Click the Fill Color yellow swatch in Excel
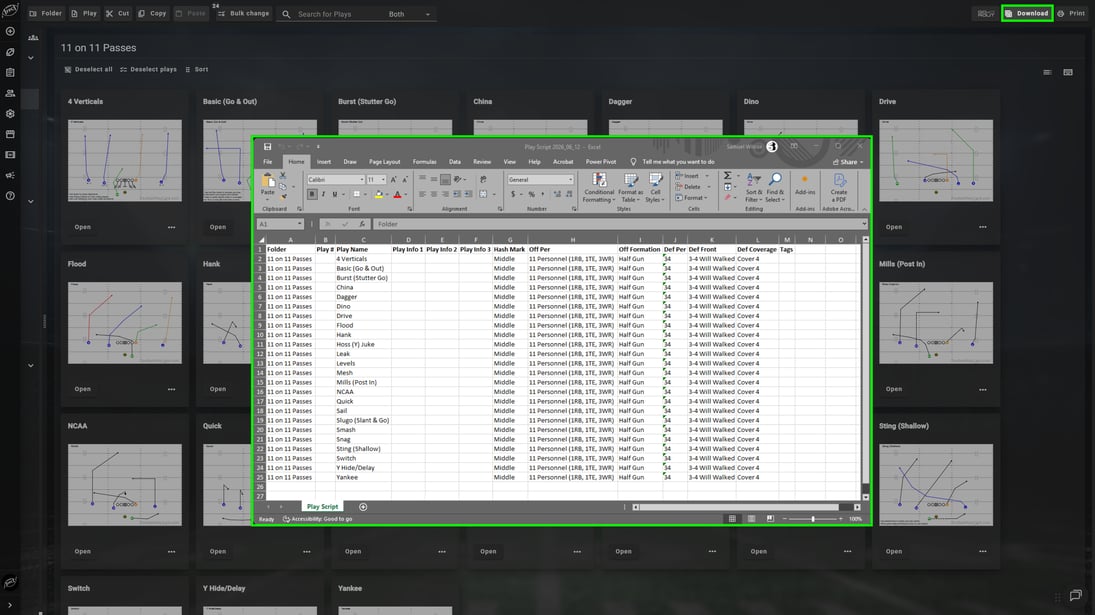The width and height of the screenshot is (1095, 615). 379,195
